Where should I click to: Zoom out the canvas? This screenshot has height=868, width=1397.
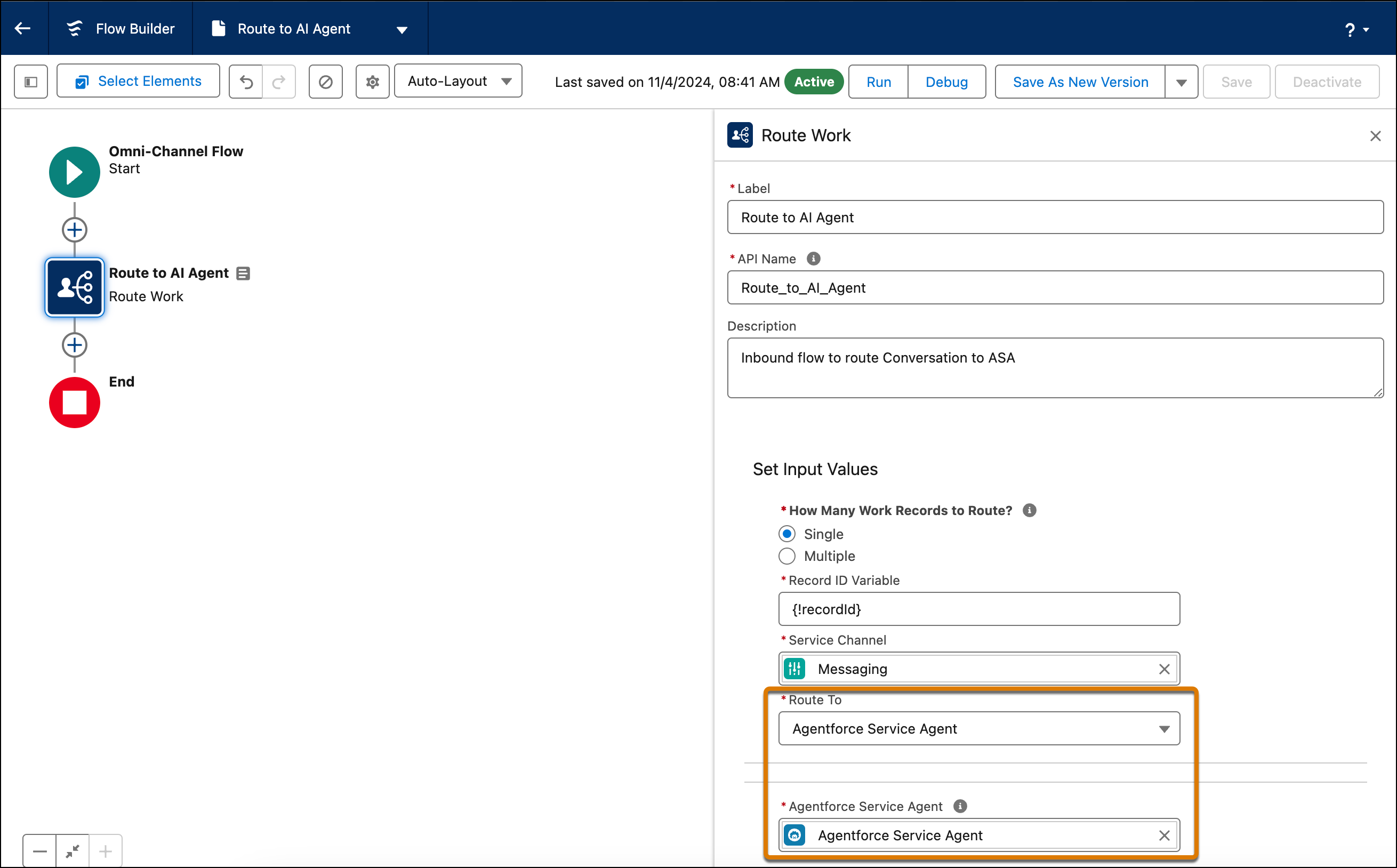point(39,851)
